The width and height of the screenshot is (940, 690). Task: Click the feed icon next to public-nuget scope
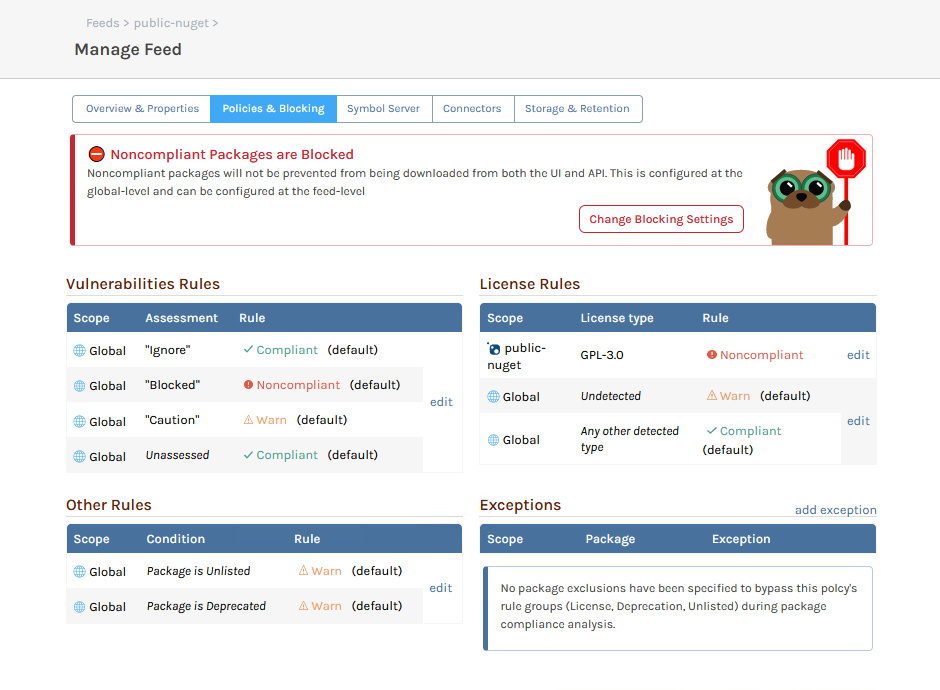tap(494, 349)
